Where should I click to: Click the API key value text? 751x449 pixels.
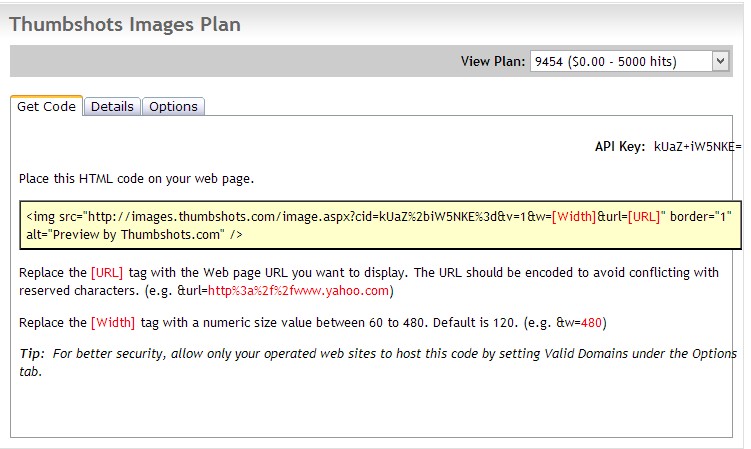coord(697,146)
